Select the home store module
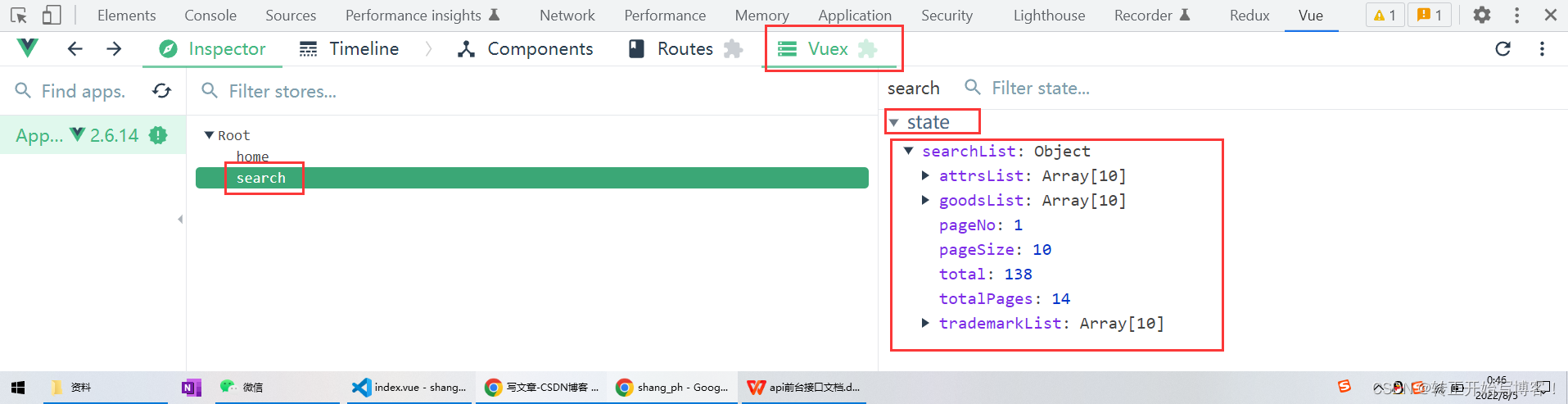1568x404 pixels. (252, 157)
